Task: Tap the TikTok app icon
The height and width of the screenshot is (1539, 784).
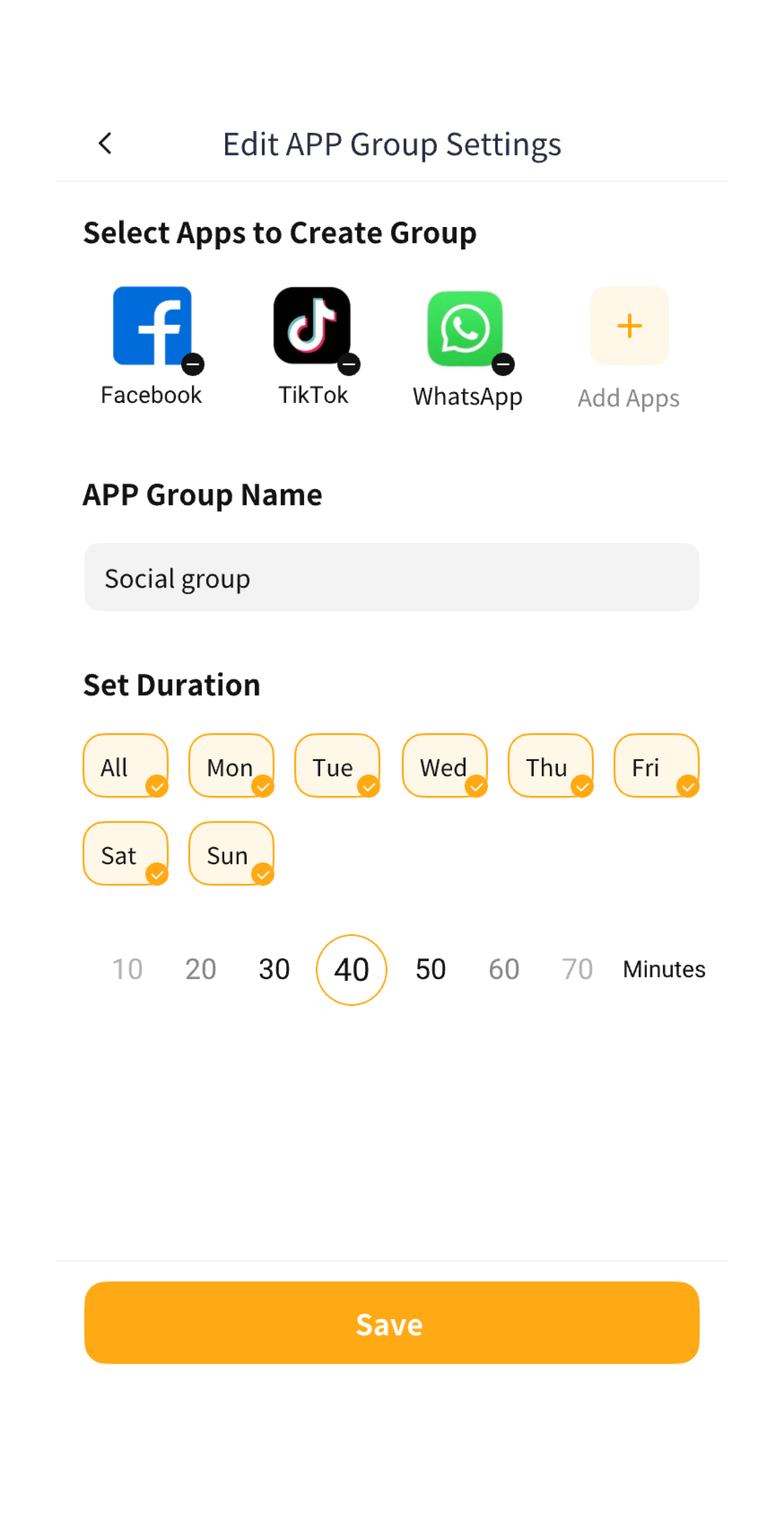Action: tap(312, 325)
